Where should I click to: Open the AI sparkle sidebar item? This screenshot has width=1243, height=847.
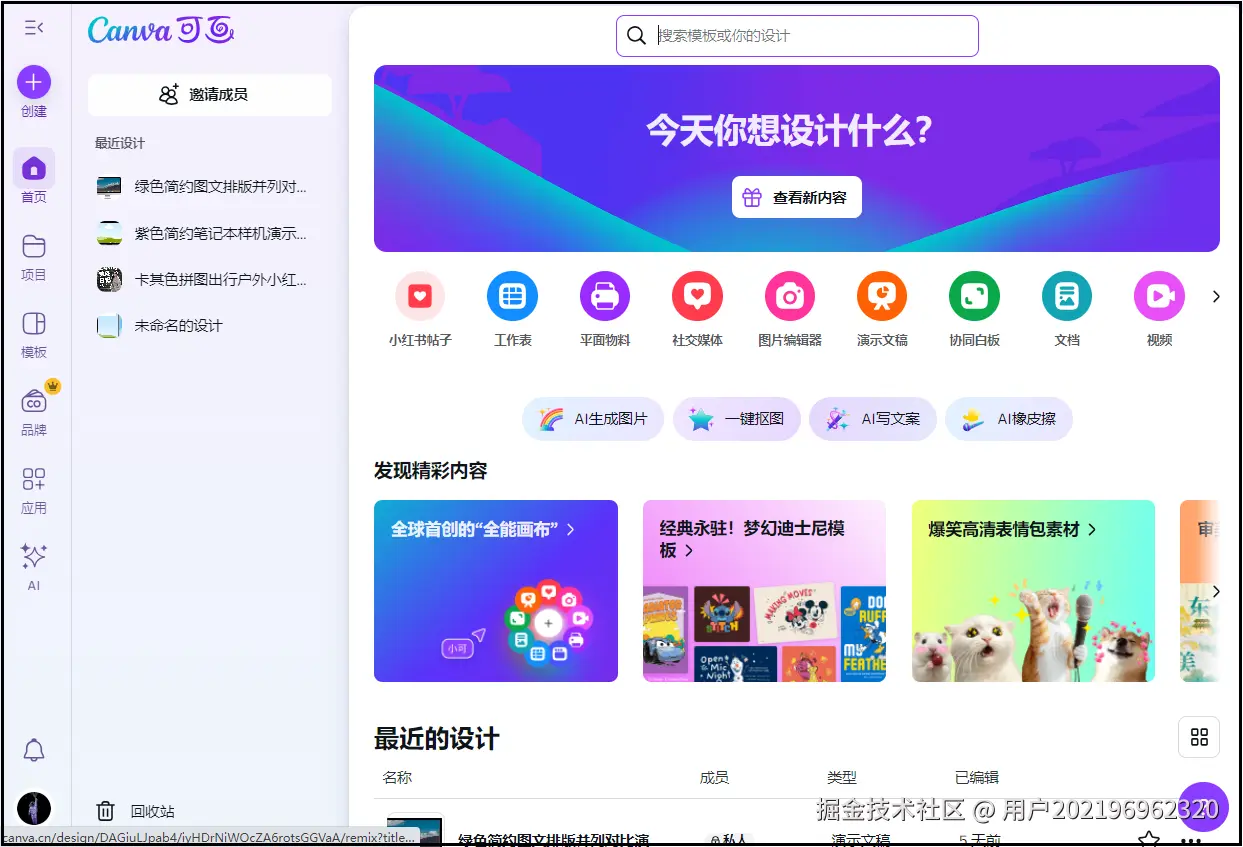pos(34,566)
